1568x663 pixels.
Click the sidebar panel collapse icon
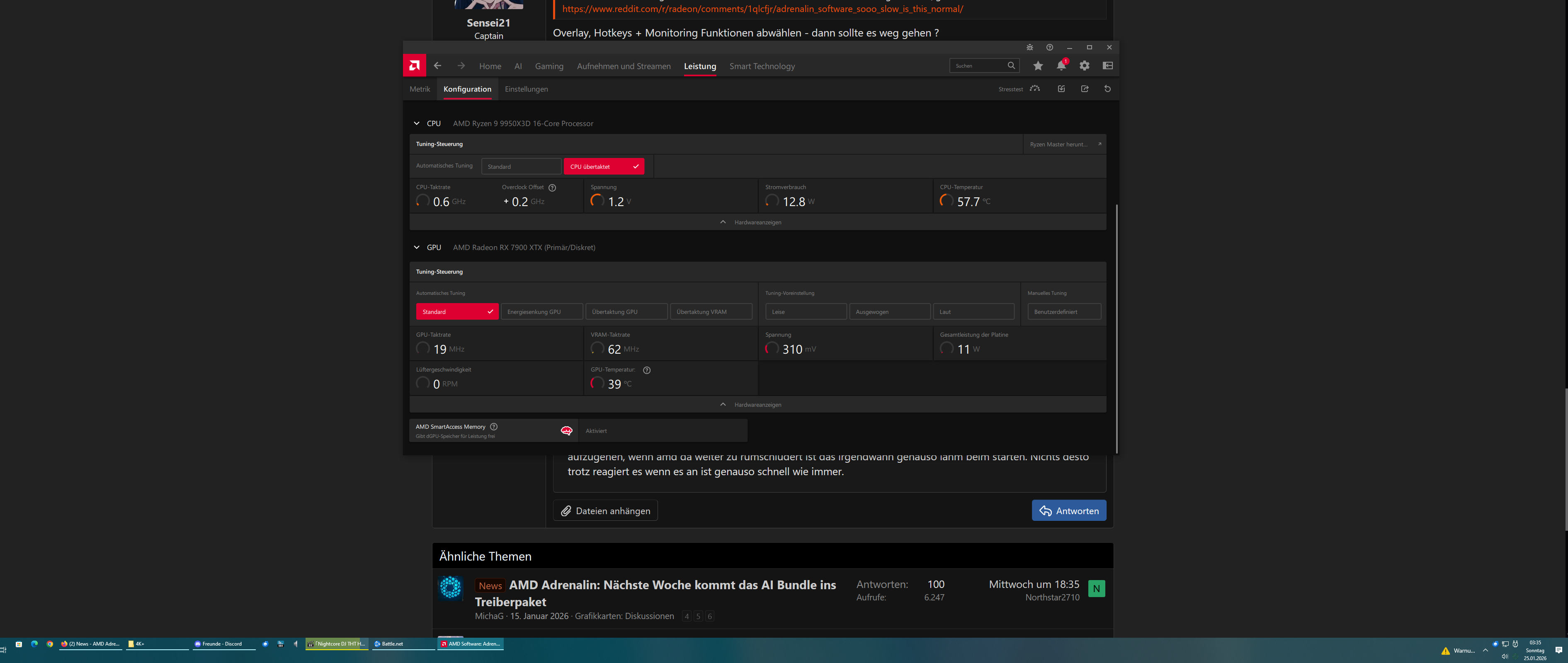pos(1107,66)
